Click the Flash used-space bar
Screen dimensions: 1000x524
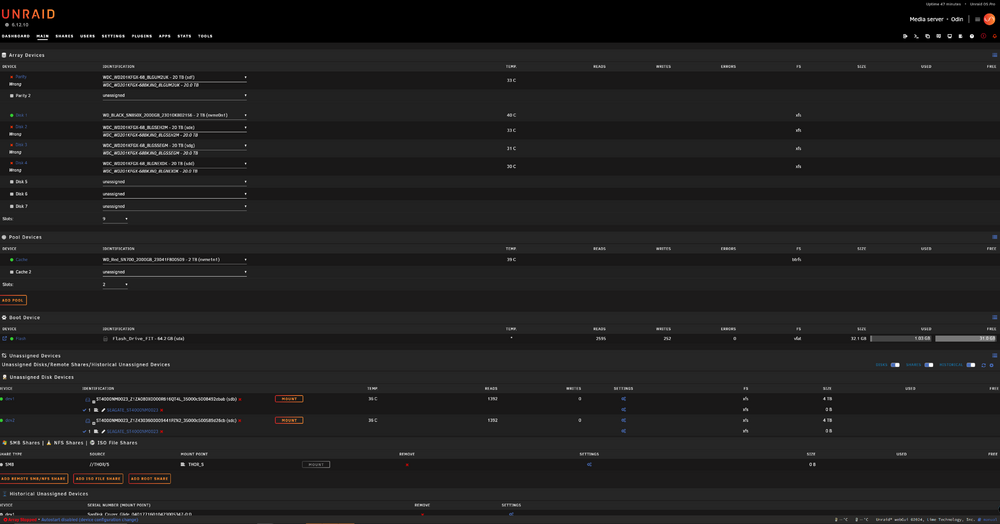pyautogui.click(x=901, y=338)
